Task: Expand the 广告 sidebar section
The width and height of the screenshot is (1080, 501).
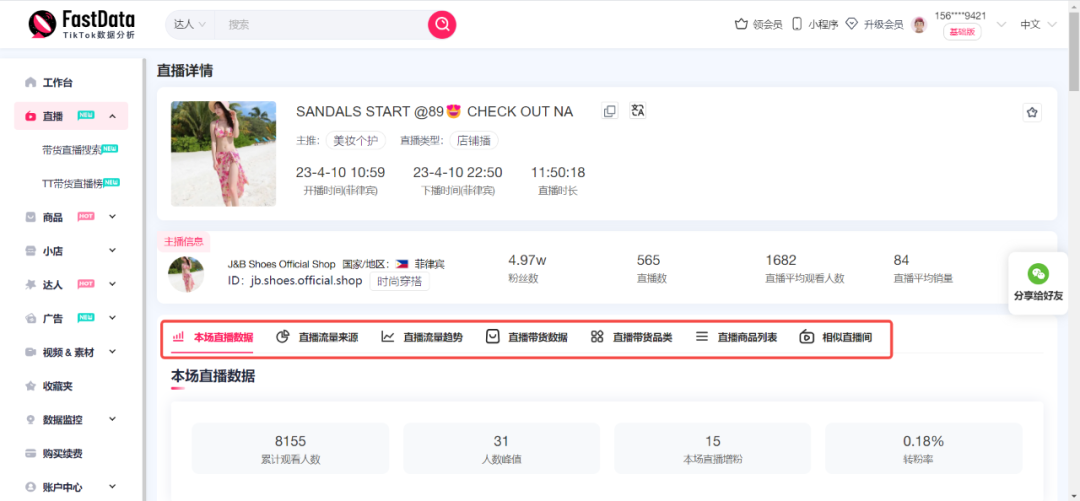Action: click(x=112, y=318)
